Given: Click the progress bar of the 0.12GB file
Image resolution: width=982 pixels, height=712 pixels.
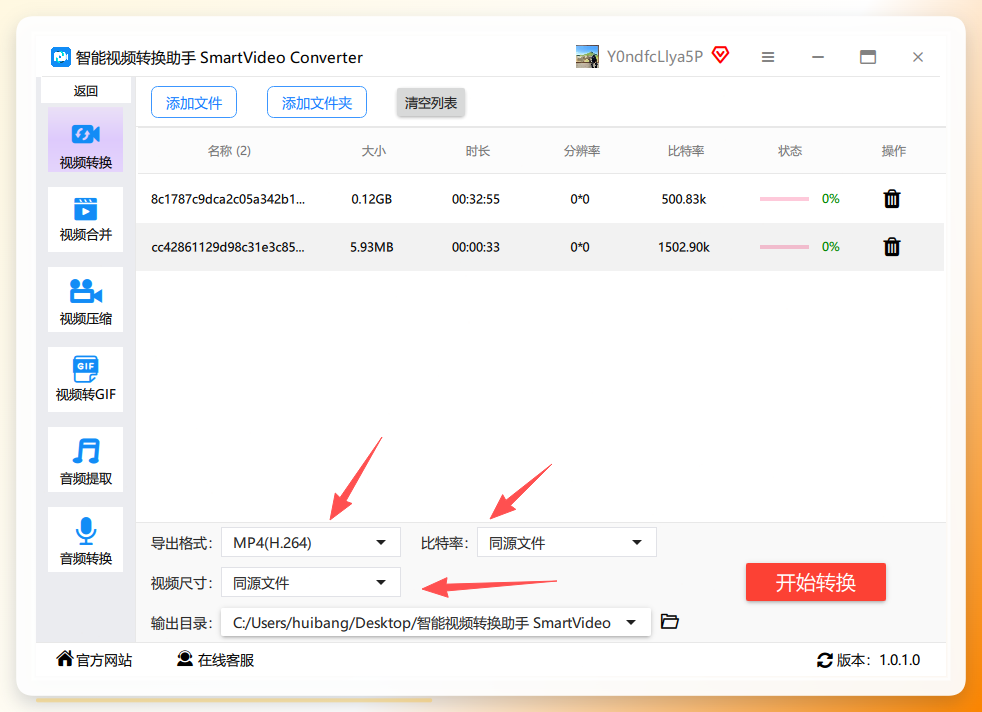Looking at the screenshot, I should pyautogui.click(x=784, y=199).
